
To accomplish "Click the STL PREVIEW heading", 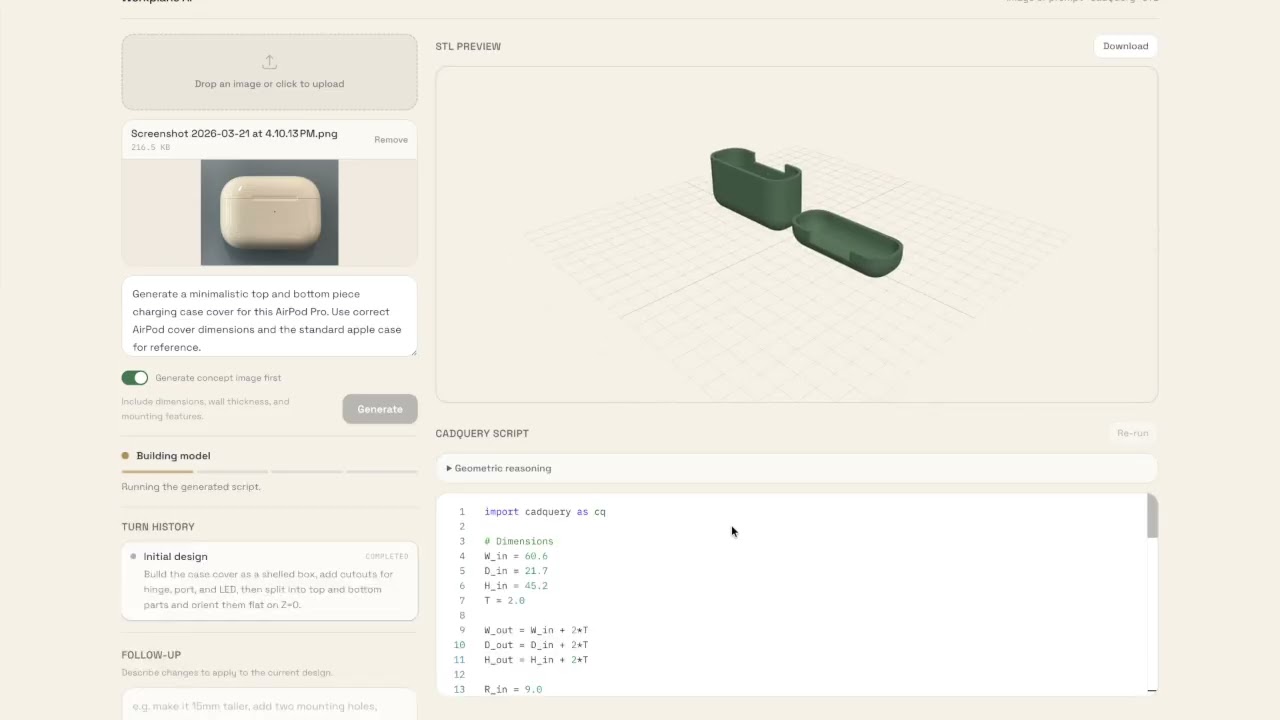I will pos(468,47).
